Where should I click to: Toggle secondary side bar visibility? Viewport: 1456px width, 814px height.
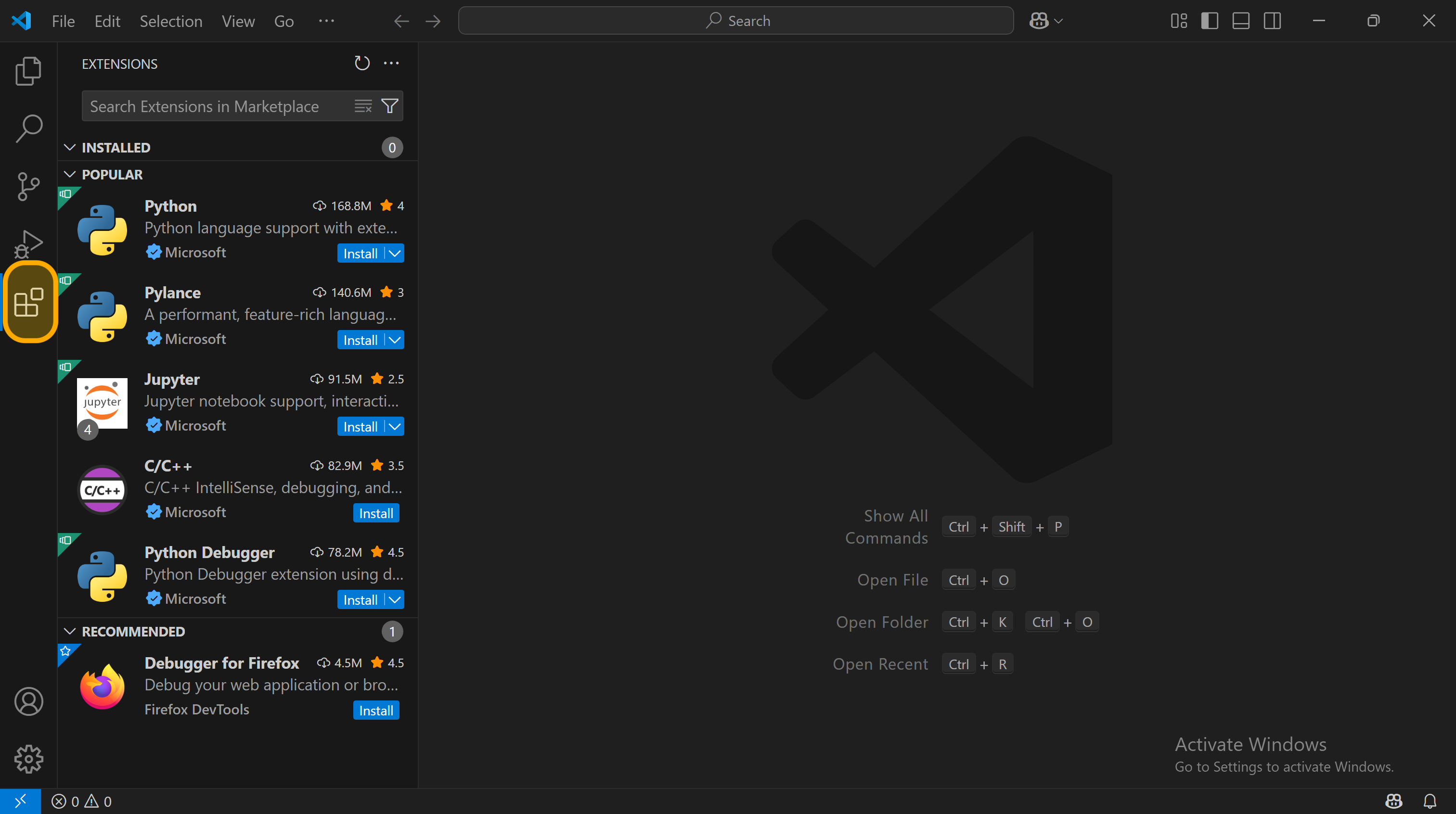click(1272, 21)
